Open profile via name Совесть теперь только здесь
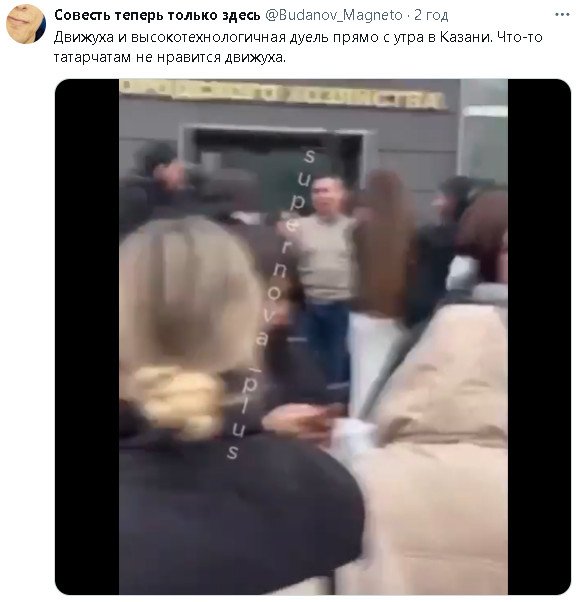Image resolution: width=586 pixels, height=602 pixels. 157,15
